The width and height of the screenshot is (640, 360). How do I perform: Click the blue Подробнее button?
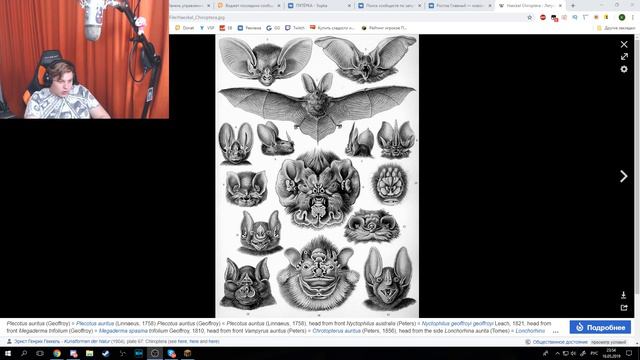click(600, 327)
